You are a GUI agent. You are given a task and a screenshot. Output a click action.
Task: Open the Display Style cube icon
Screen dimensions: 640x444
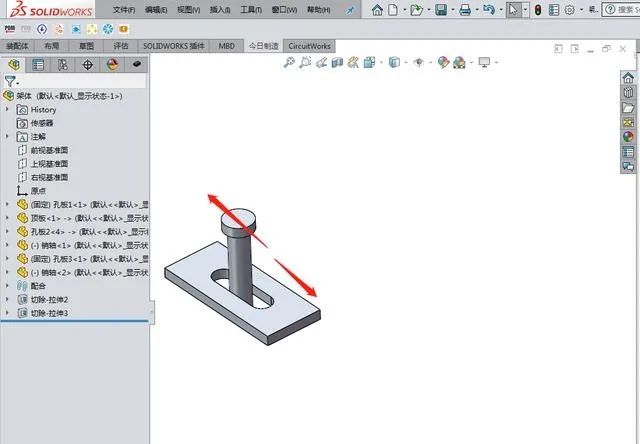click(394, 62)
